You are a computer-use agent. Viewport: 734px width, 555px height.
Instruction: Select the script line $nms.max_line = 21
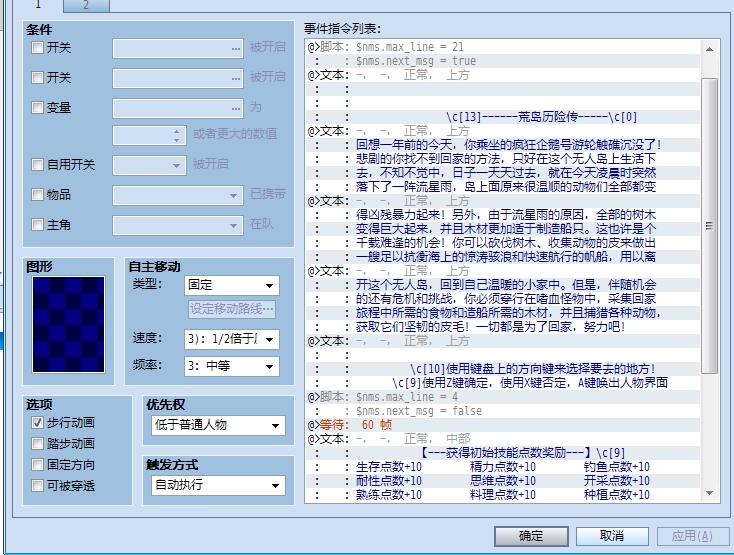503,47
